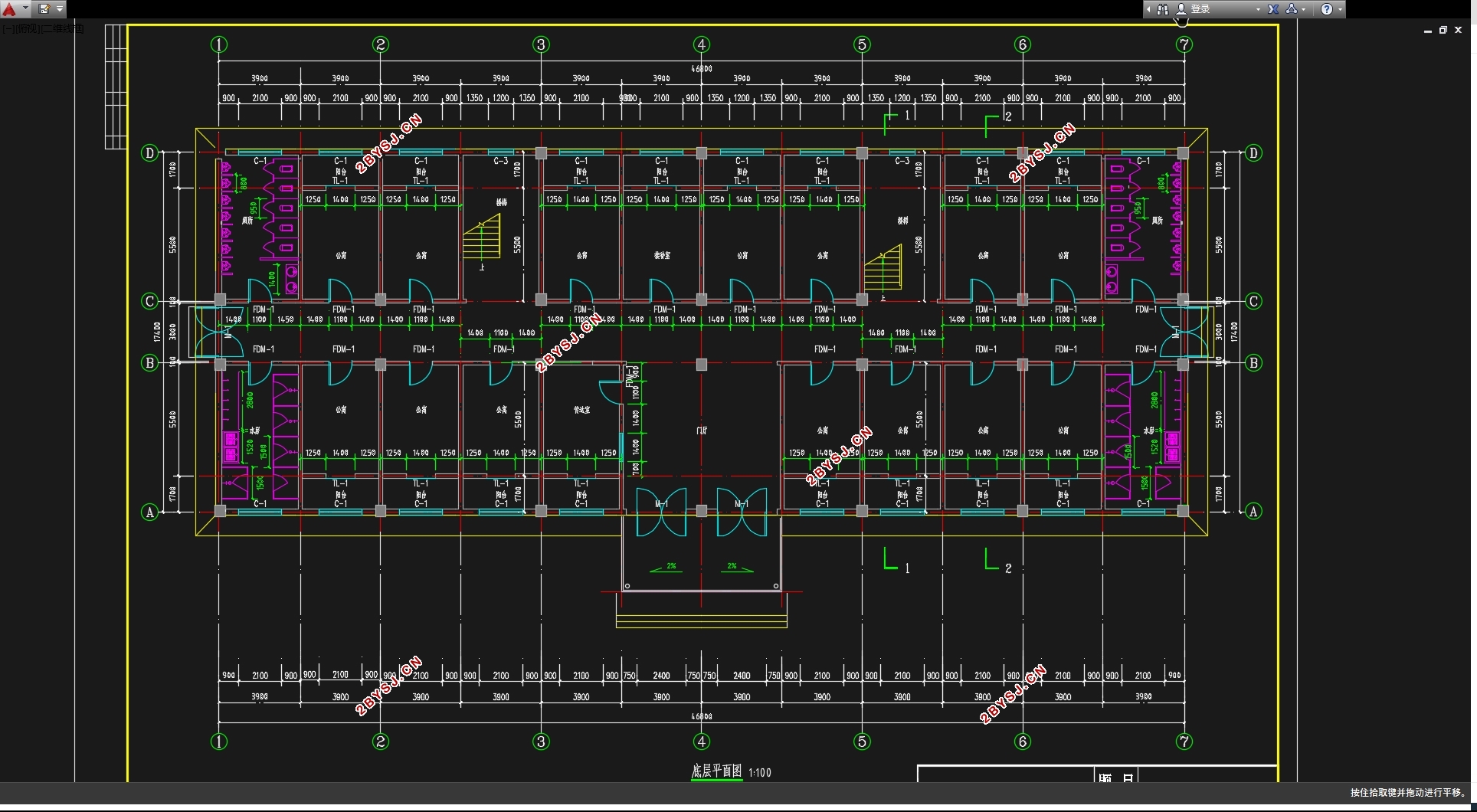1477x812 pixels.
Task: Expand the Customize Quick Access Toolbar arrow
Action: pos(60,9)
